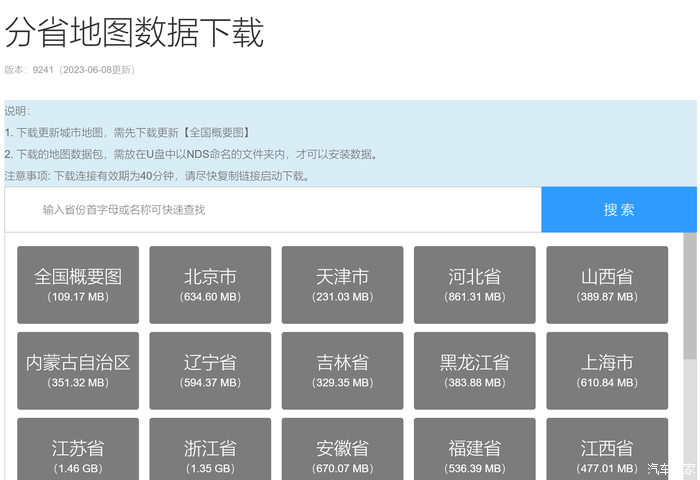The image size is (700, 480).
Task: Click the 山西省 download tile
Action: 607,285
